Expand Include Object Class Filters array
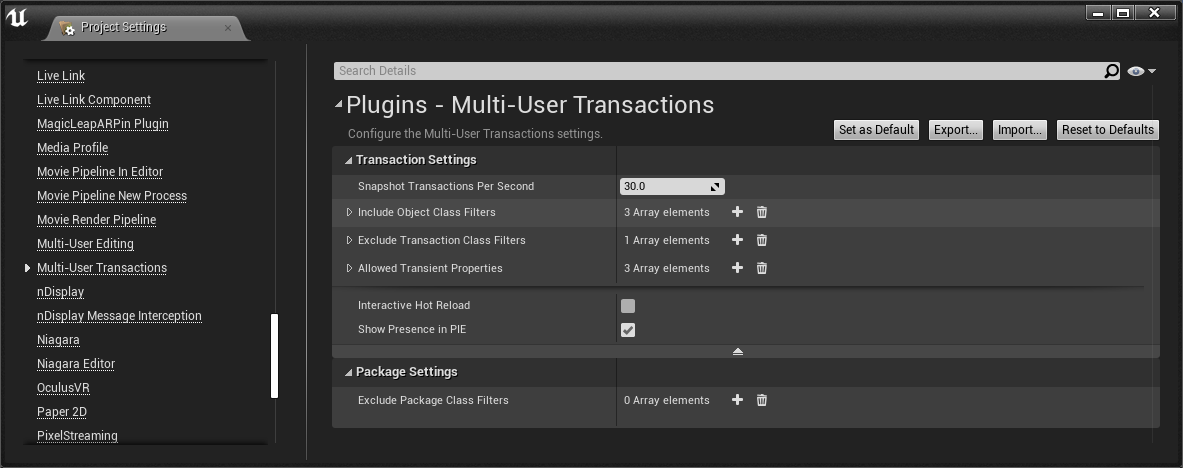1183x468 pixels. tap(349, 212)
